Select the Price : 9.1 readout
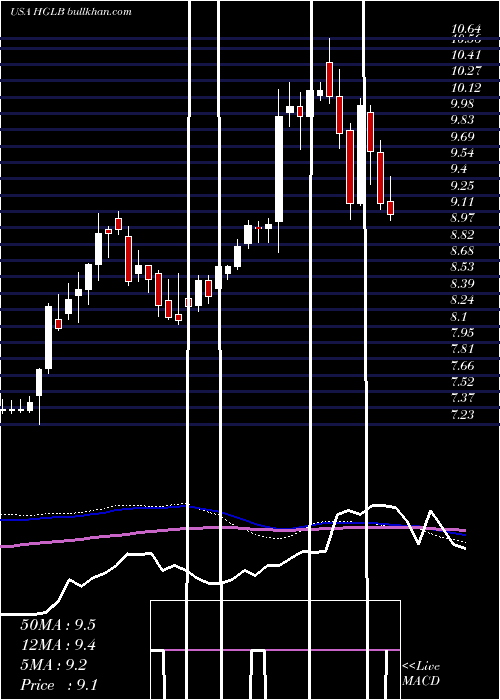 [x=58, y=685]
